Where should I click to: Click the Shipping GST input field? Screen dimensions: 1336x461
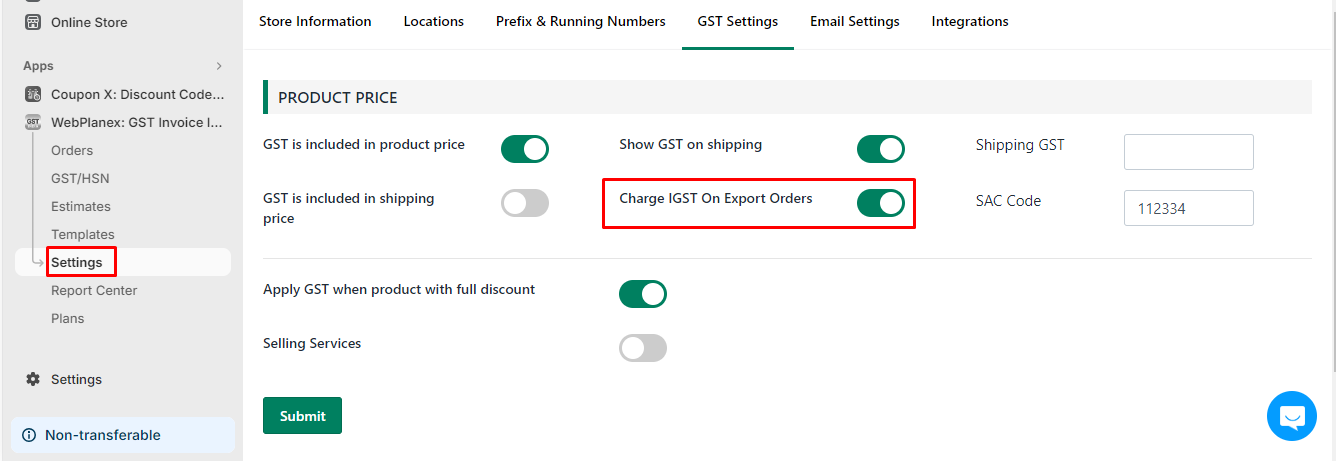tap(1189, 152)
